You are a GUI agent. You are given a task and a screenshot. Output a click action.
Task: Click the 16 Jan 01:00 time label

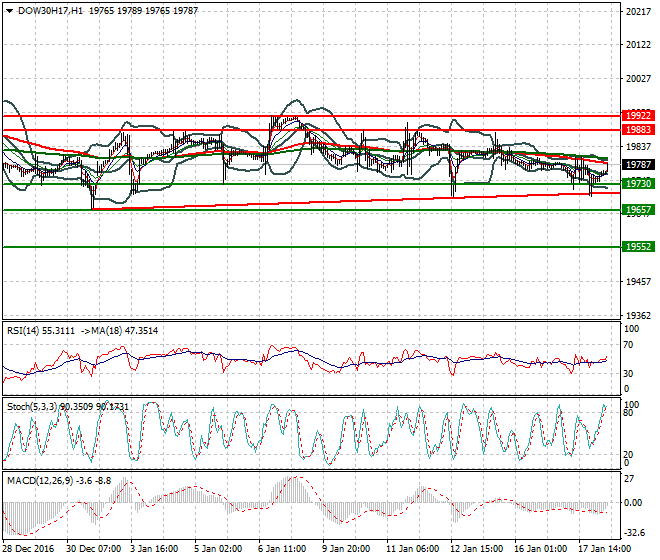[x=540, y=549]
